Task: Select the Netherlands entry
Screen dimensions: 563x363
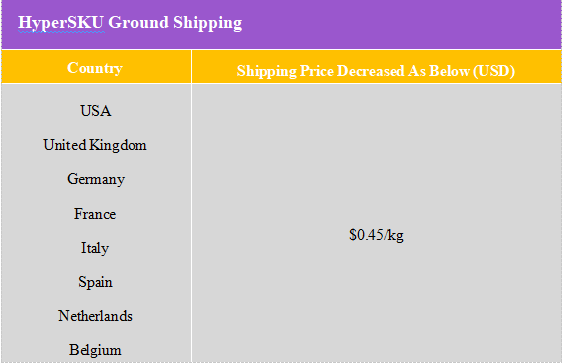Action: point(96,316)
